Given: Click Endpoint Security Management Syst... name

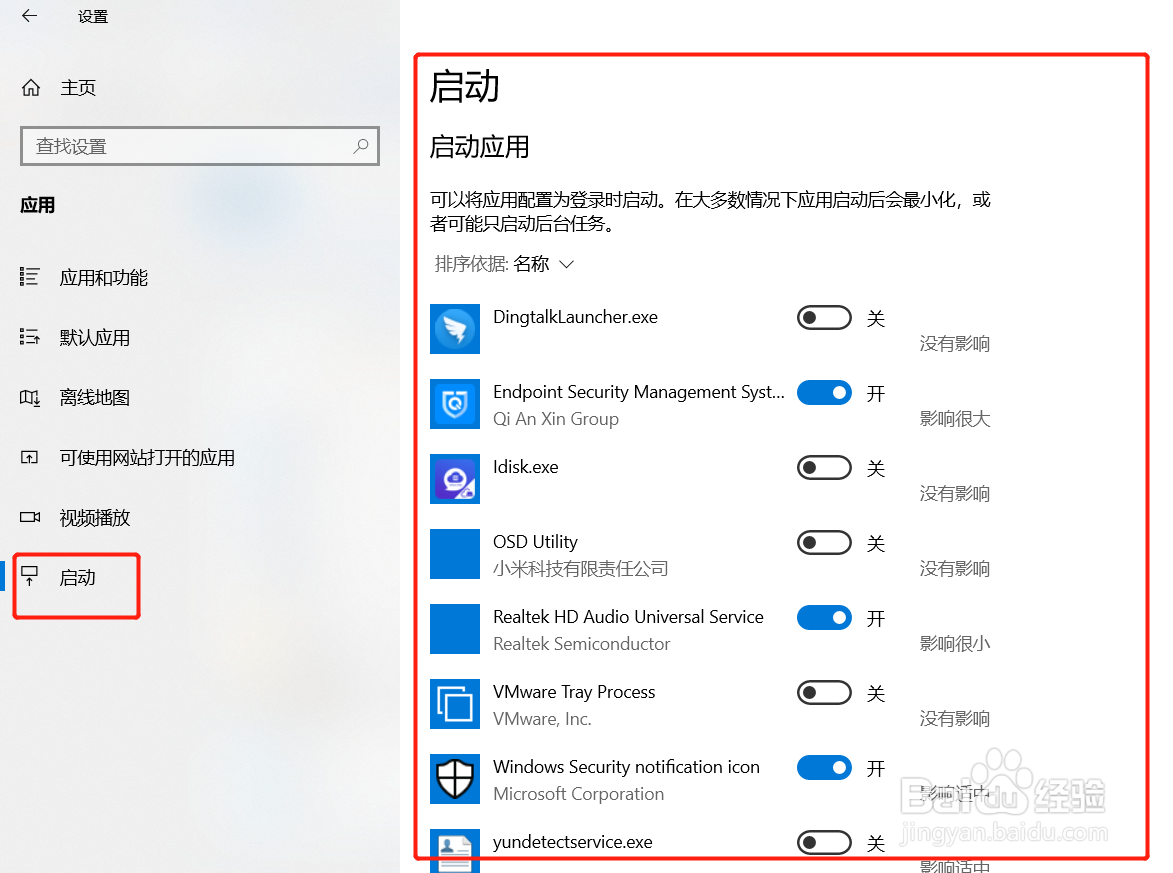Looking at the screenshot, I should 639,392.
